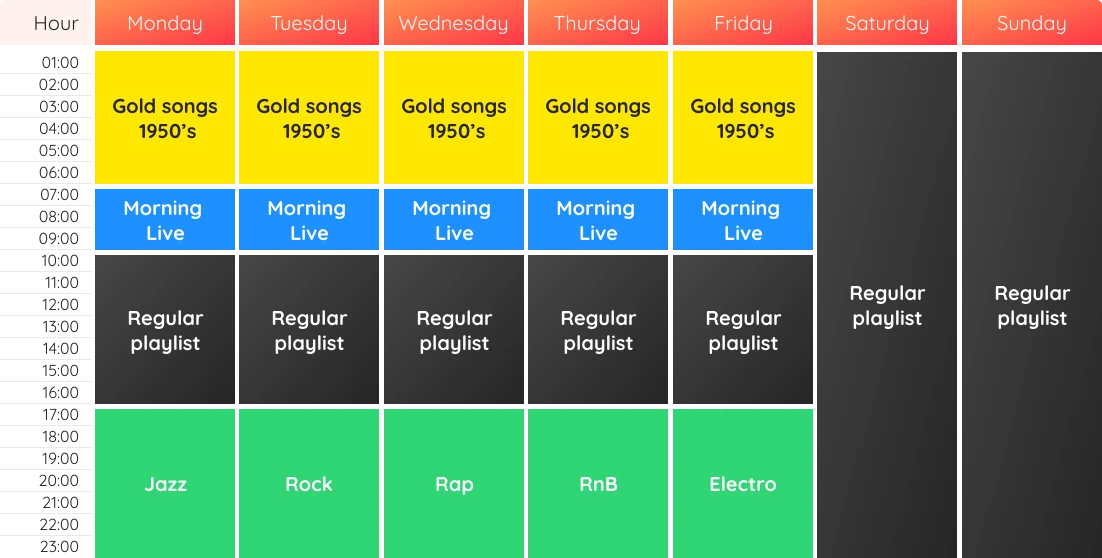Select Wednesday's Gold songs 1950's block
Screen dimensions: 1102x558
point(453,118)
